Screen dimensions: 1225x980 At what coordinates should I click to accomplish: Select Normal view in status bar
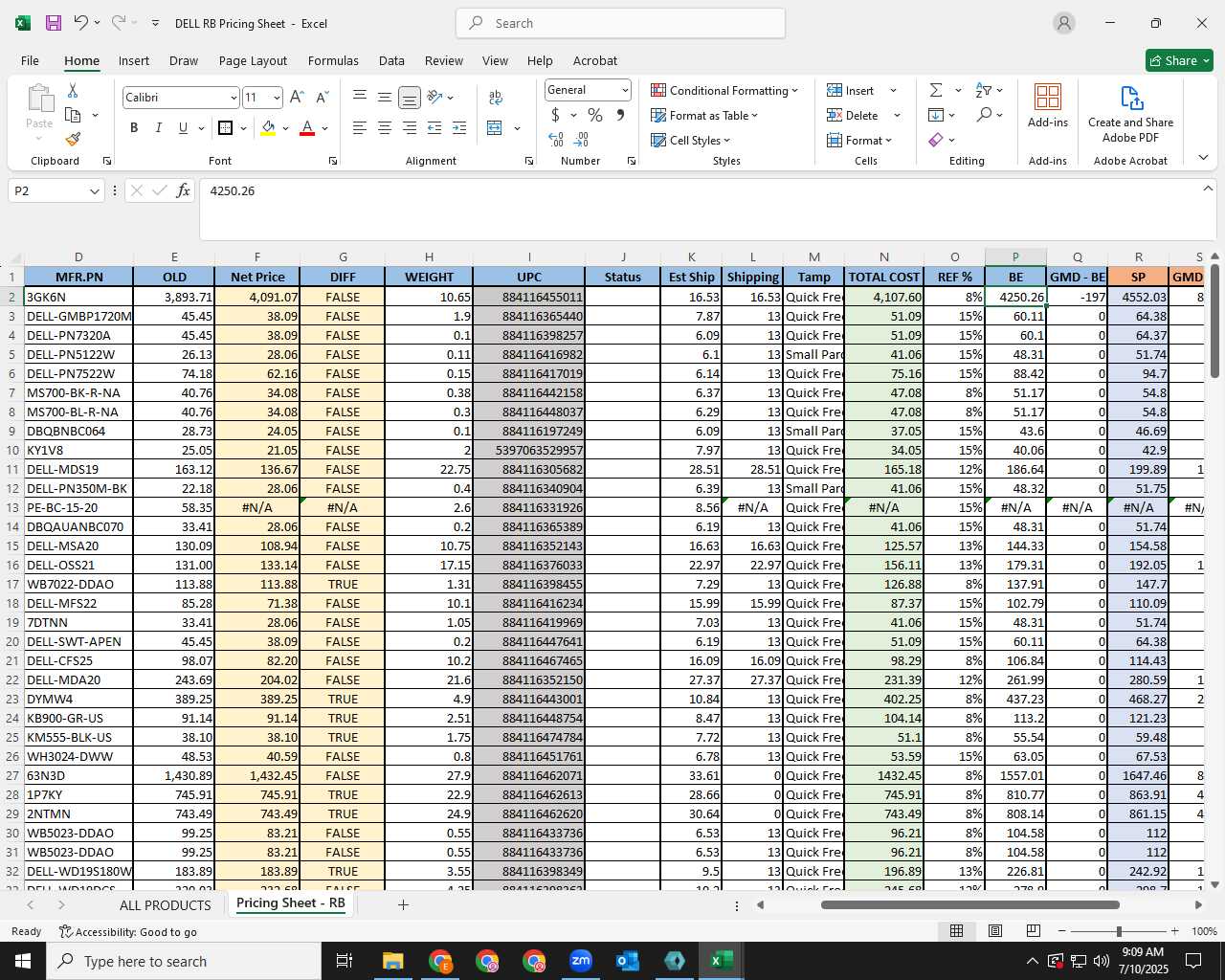956,930
